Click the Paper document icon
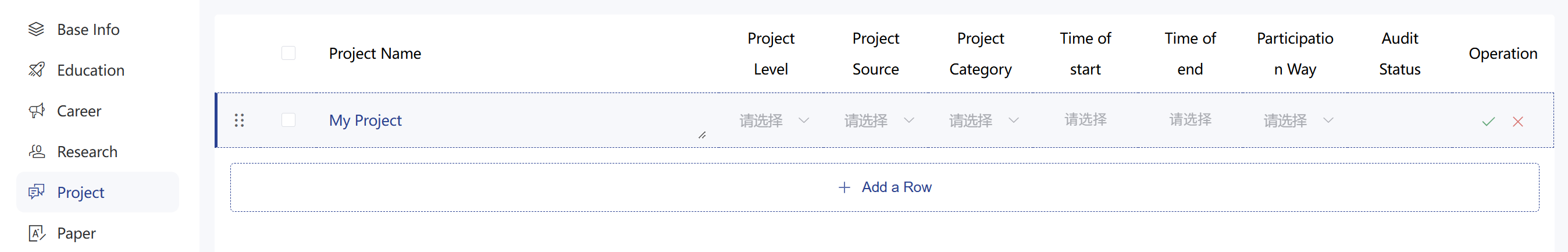 [37, 233]
